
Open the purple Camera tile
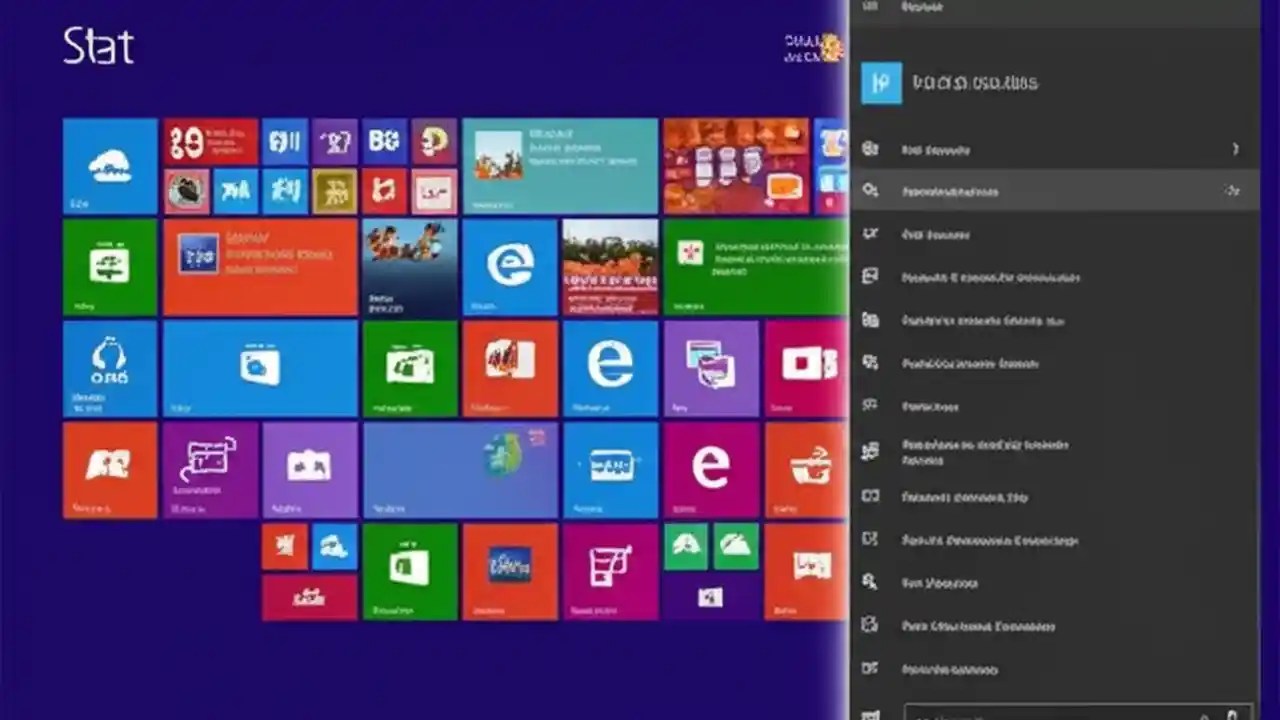pyautogui.click(x=309, y=471)
